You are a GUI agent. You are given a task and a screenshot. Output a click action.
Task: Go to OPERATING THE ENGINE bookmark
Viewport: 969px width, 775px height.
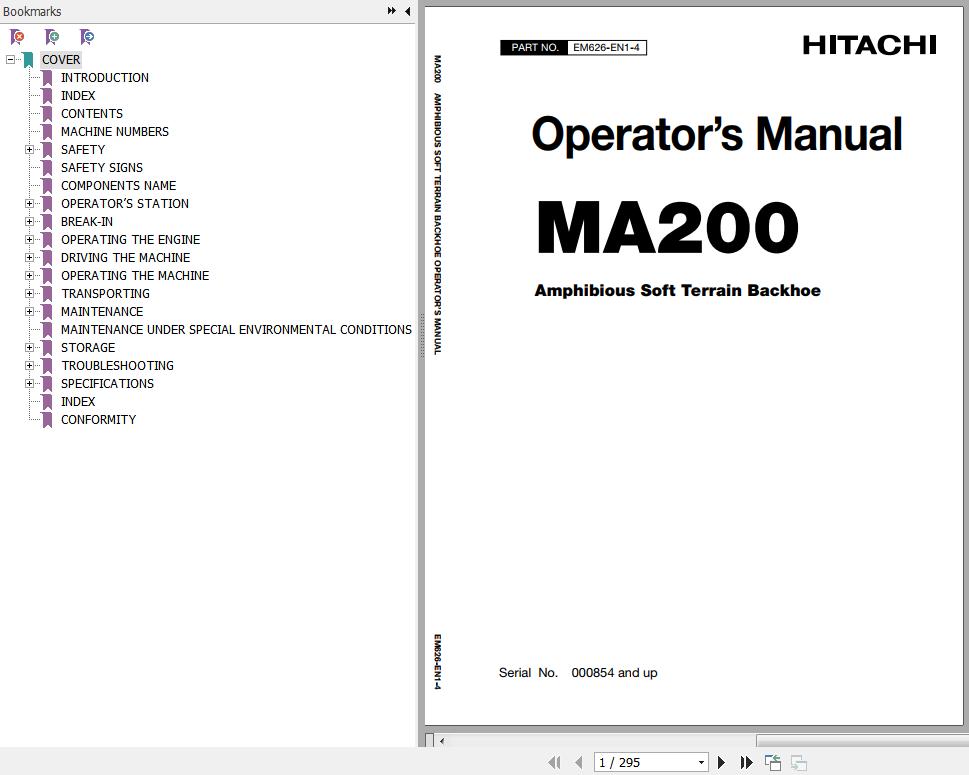click(130, 239)
